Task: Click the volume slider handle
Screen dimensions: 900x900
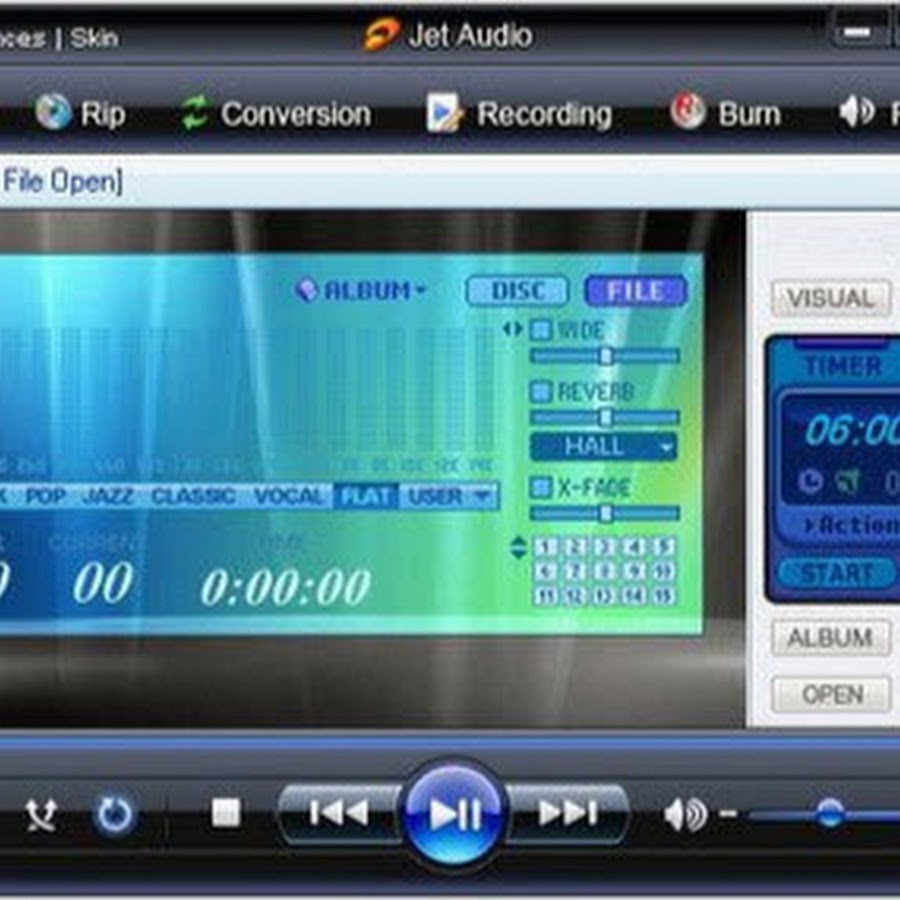Action: [829, 813]
